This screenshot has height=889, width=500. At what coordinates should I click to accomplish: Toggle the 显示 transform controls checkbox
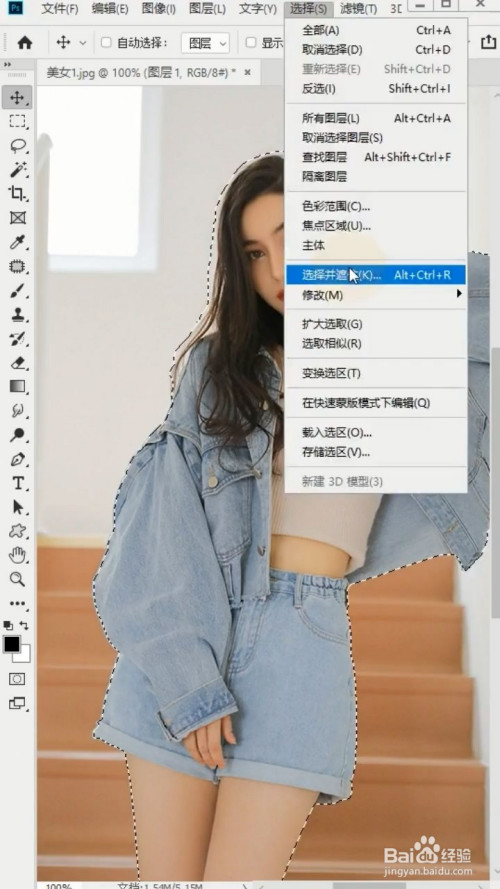point(251,43)
